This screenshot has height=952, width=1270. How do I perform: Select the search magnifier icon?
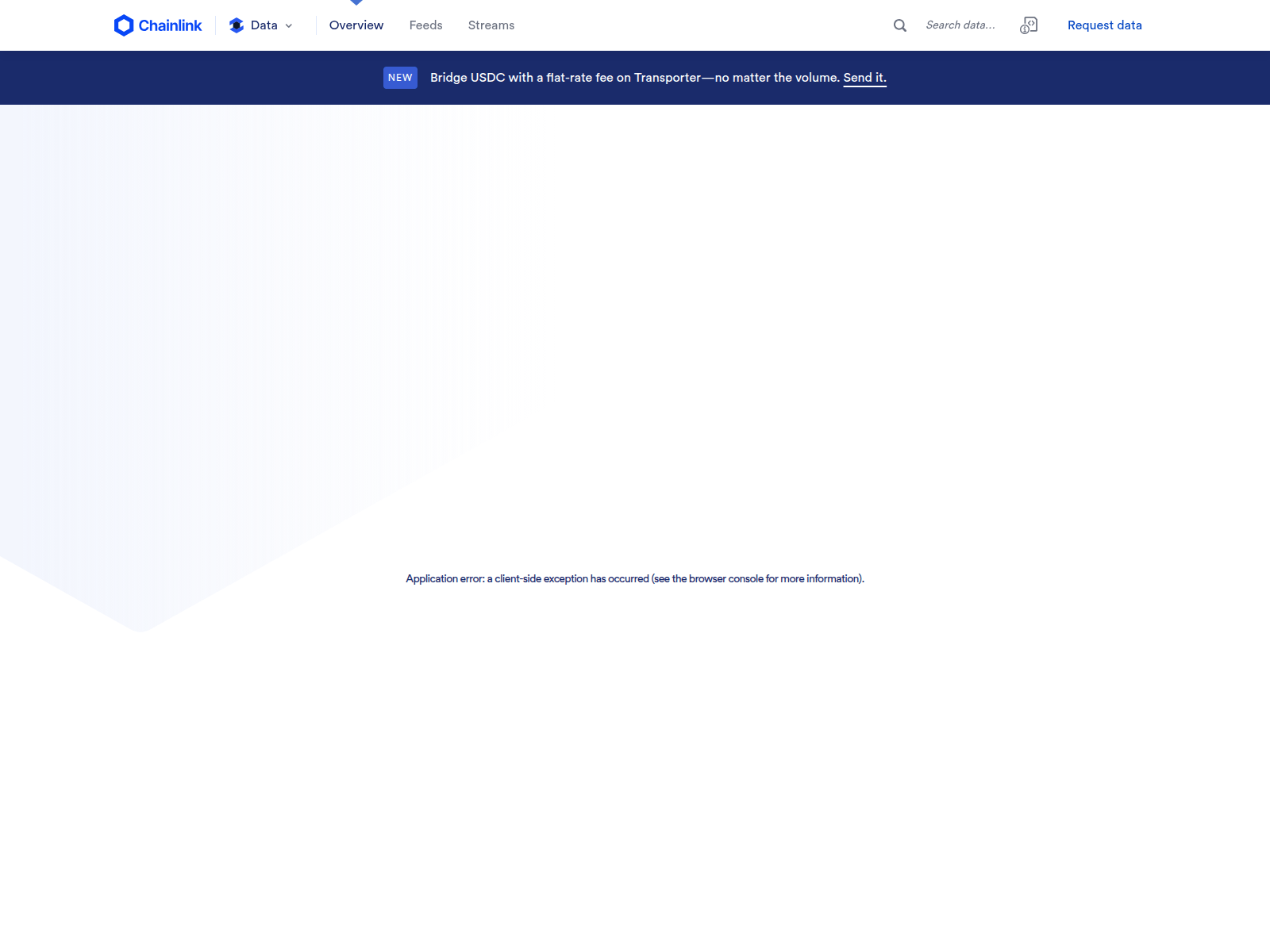[899, 25]
